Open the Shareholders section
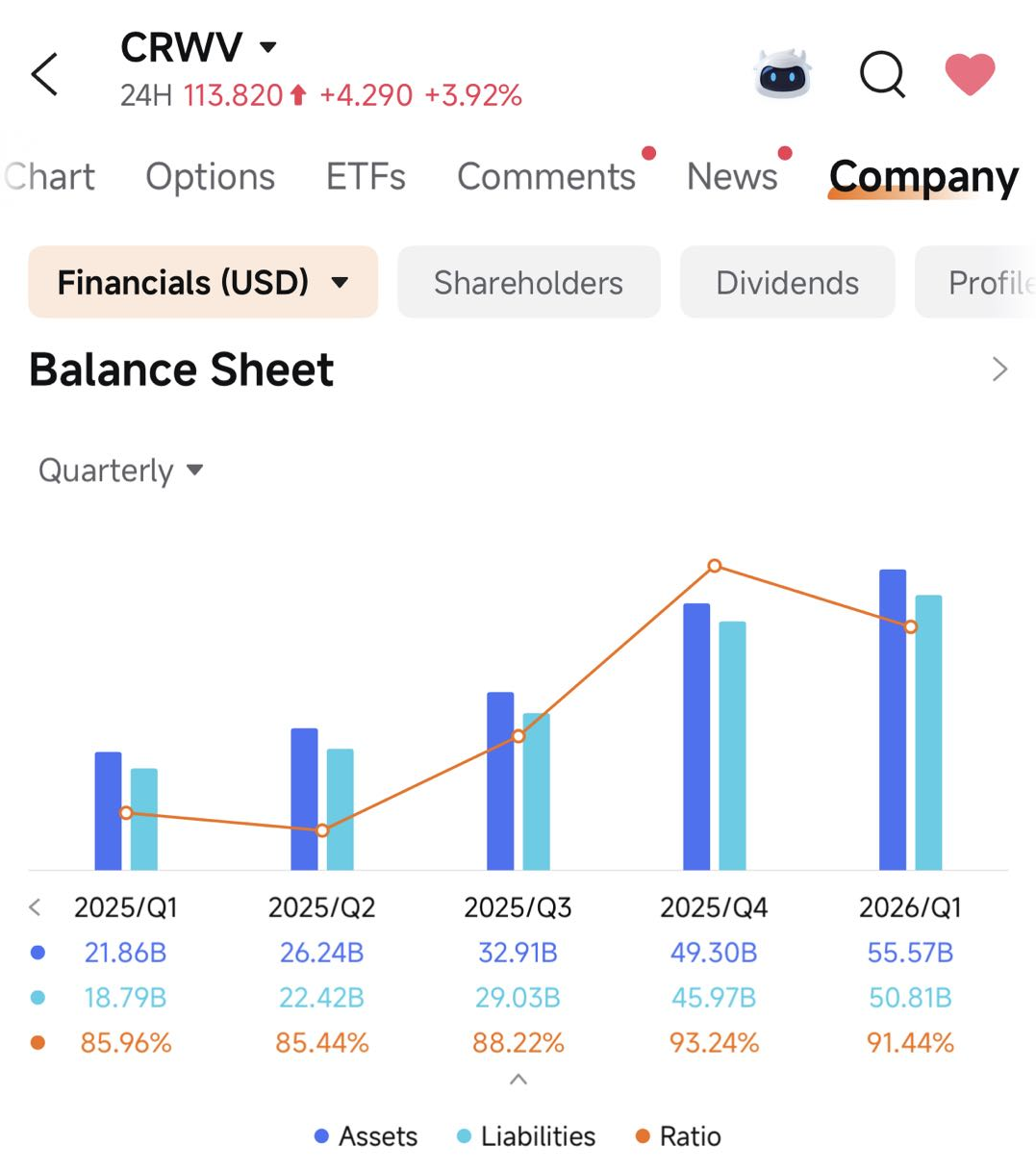1036x1172 pixels. pos(528,282)
